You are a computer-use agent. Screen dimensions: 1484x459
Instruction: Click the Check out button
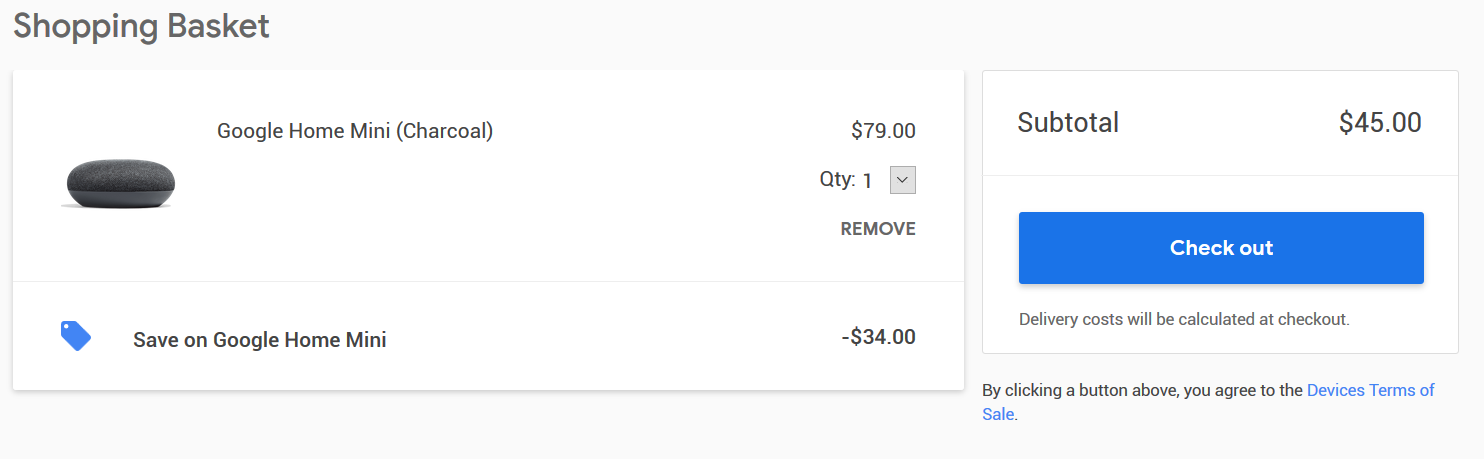[1221, 248]
